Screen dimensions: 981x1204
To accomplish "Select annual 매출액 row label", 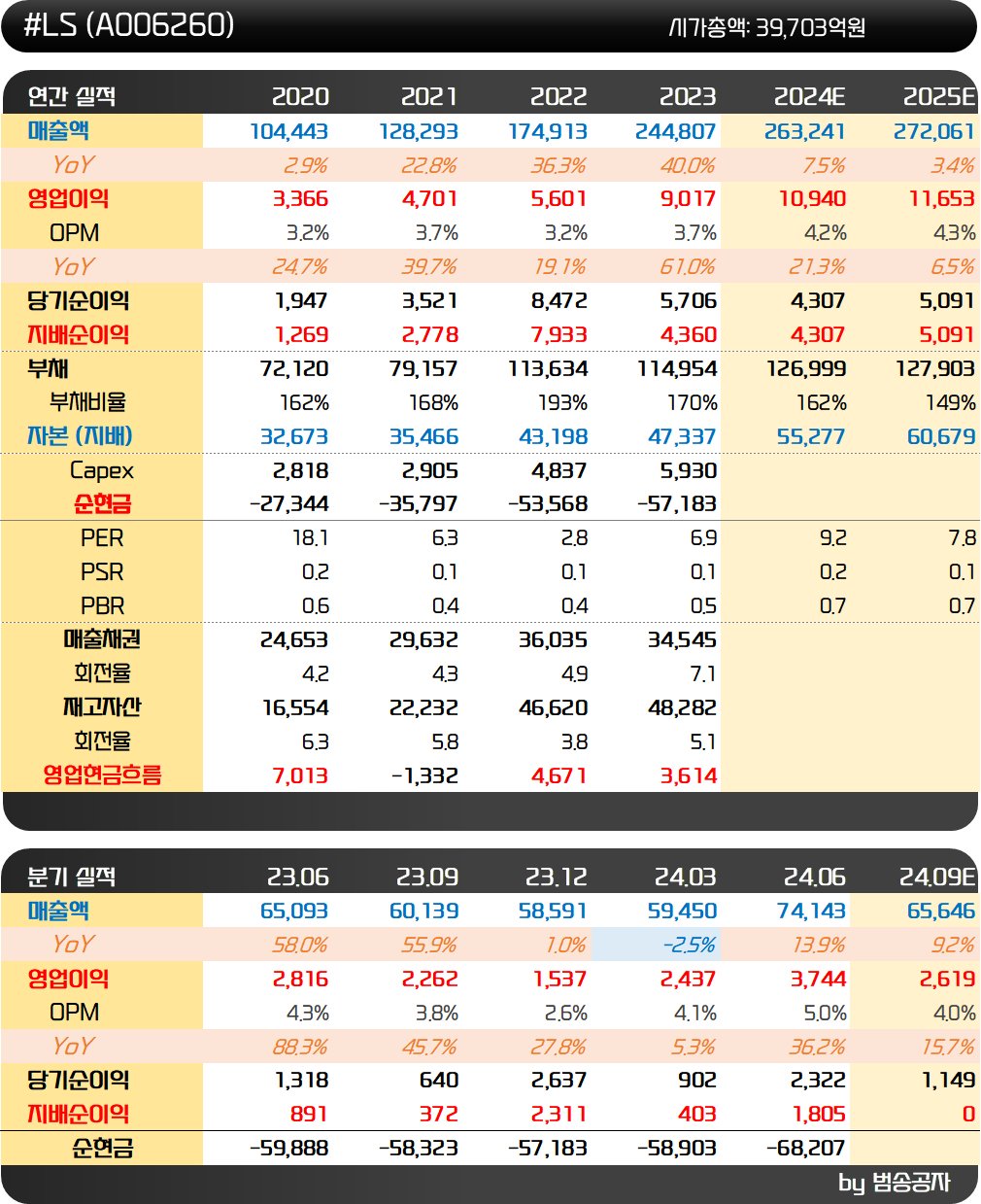I will 58,130.
